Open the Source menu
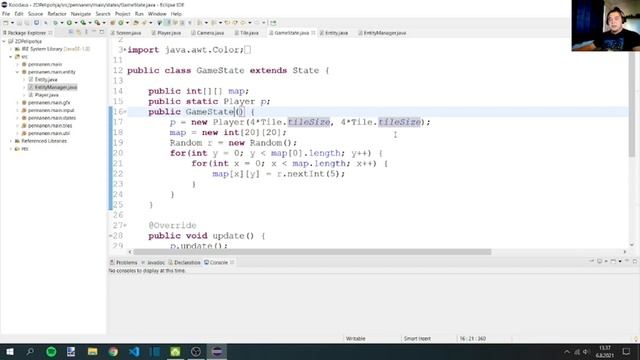Image resolution: width=640 pixels, height=360 pixels. 36,14
